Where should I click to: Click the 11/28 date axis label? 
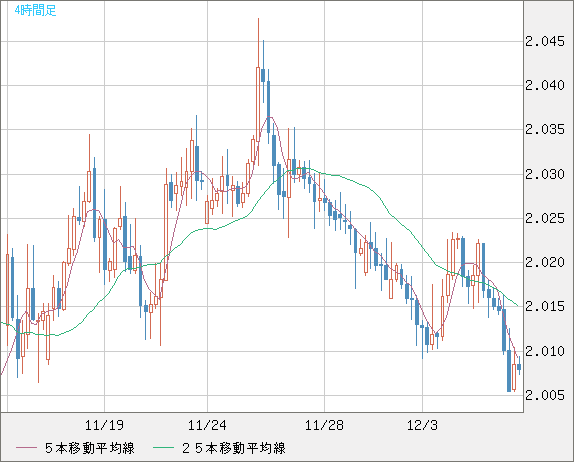[x=324, y=425]
